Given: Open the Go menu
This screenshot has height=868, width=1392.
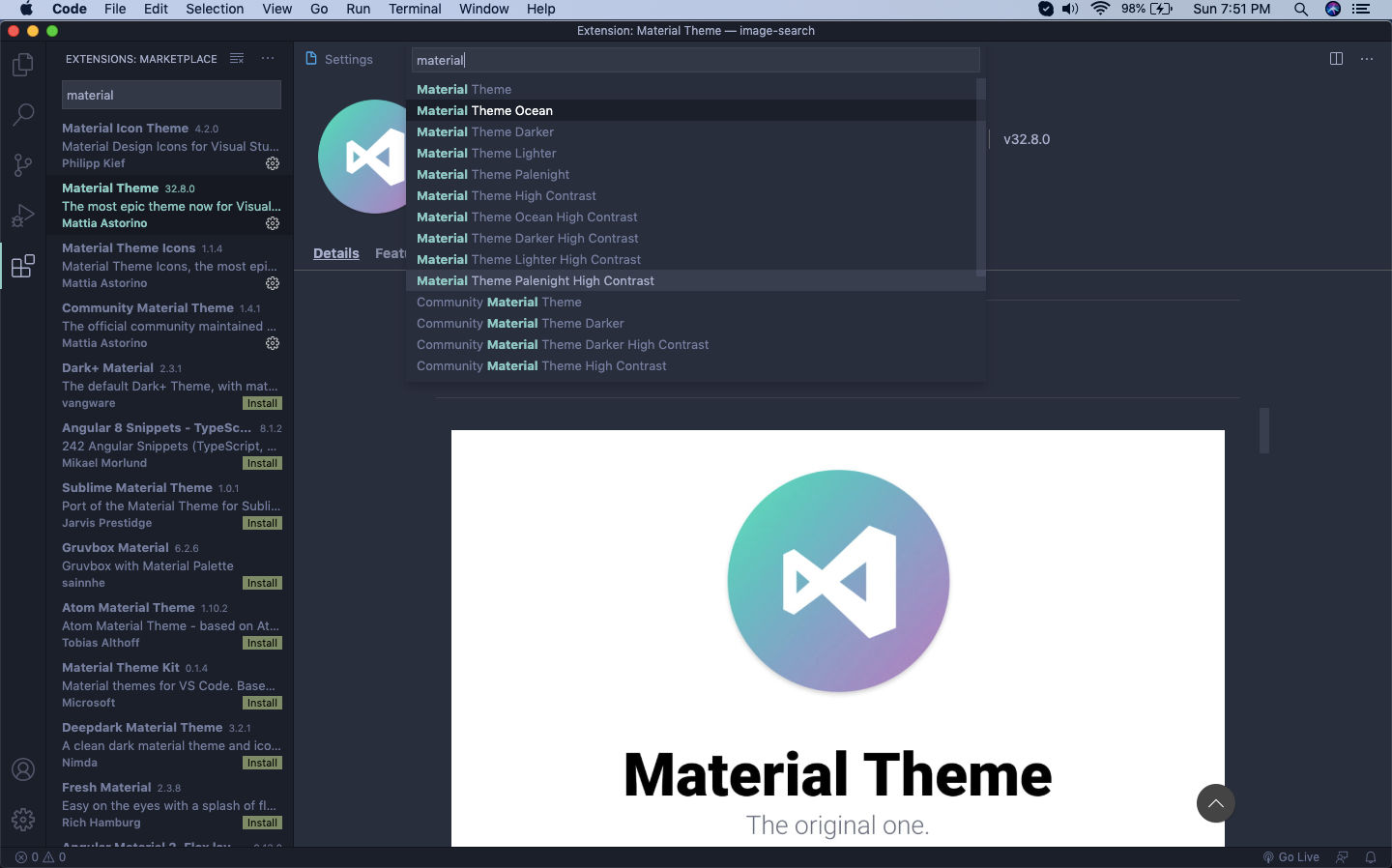Looking at the screenshot, I should [319, 9].
